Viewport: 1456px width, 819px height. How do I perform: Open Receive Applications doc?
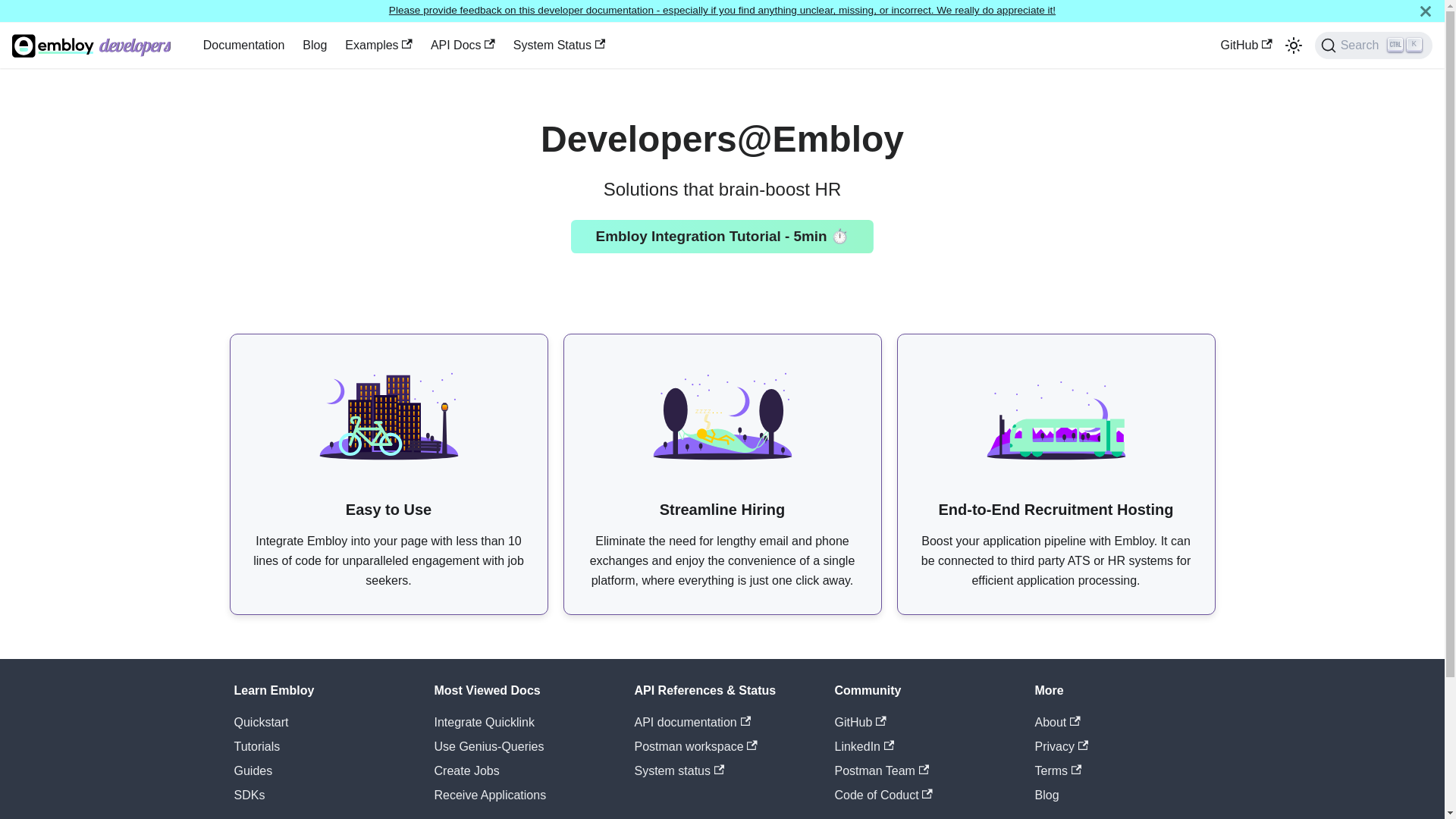pyautogui.click(x=490, y=795)
